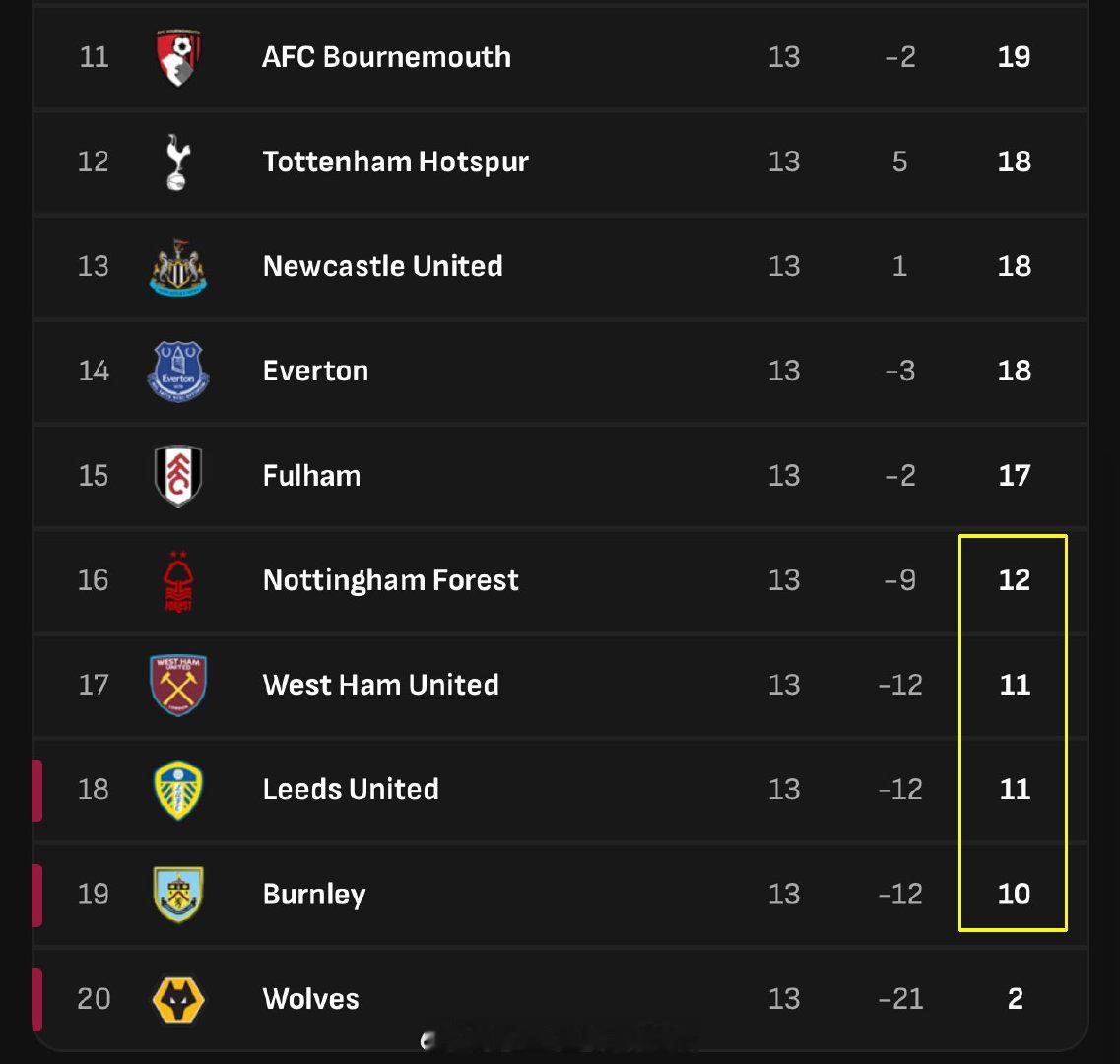Select the Everton team name
1120x1064 pixels.
click(x=315, y=371)
